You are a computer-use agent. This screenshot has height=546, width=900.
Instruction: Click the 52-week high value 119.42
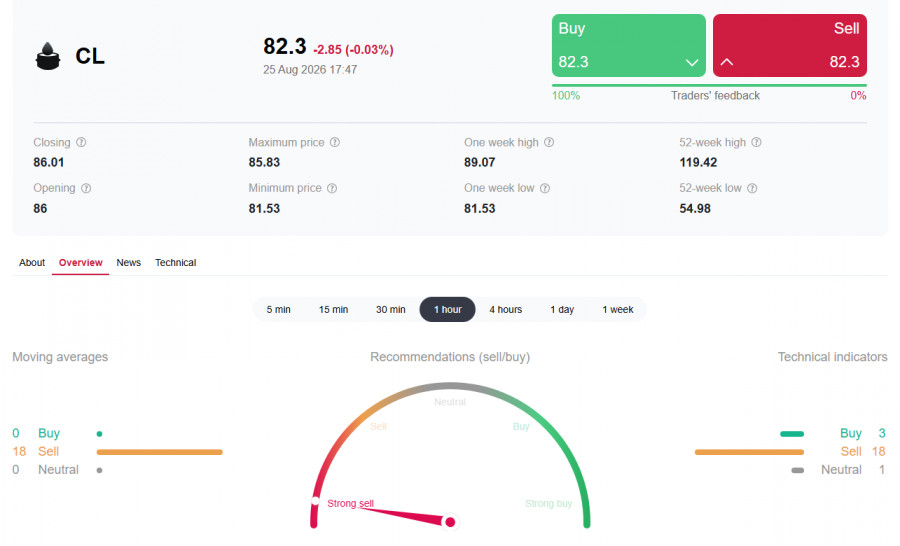698,162
